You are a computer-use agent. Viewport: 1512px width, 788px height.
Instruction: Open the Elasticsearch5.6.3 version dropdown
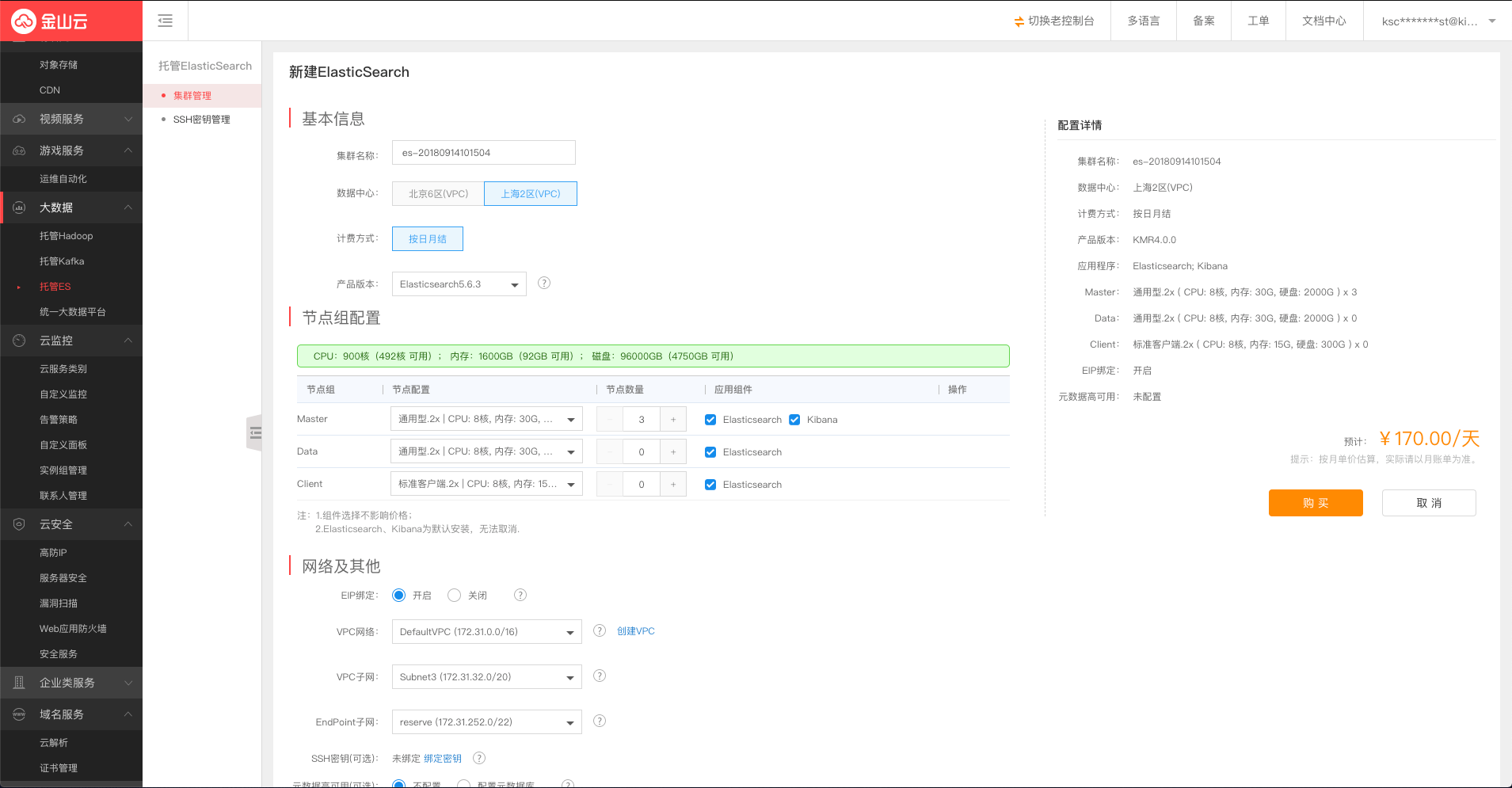click(459, 284)
